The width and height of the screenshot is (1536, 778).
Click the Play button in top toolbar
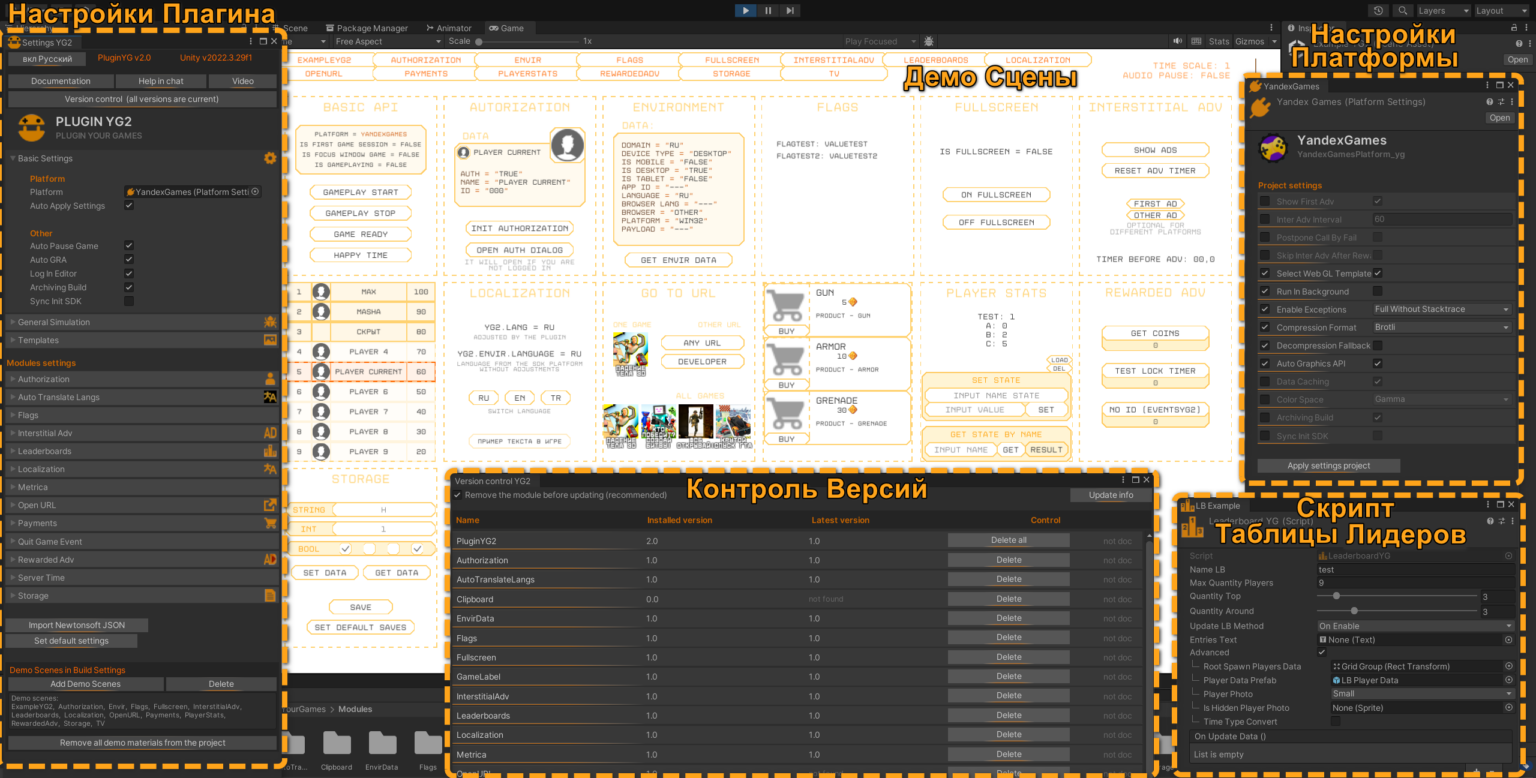point(746,10)
